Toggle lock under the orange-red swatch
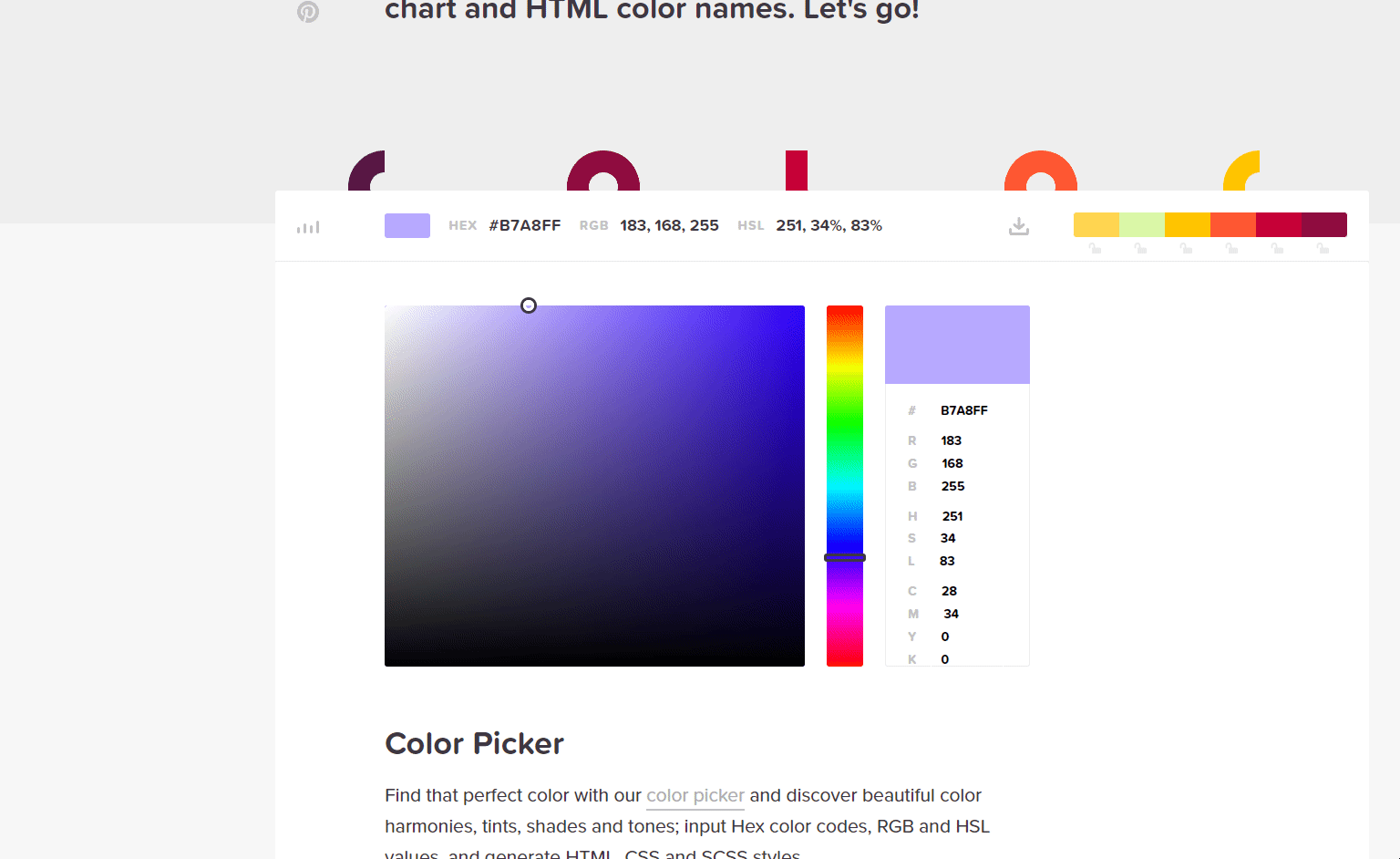Viewport: 1400px width, 859px height. (1231, 248)
